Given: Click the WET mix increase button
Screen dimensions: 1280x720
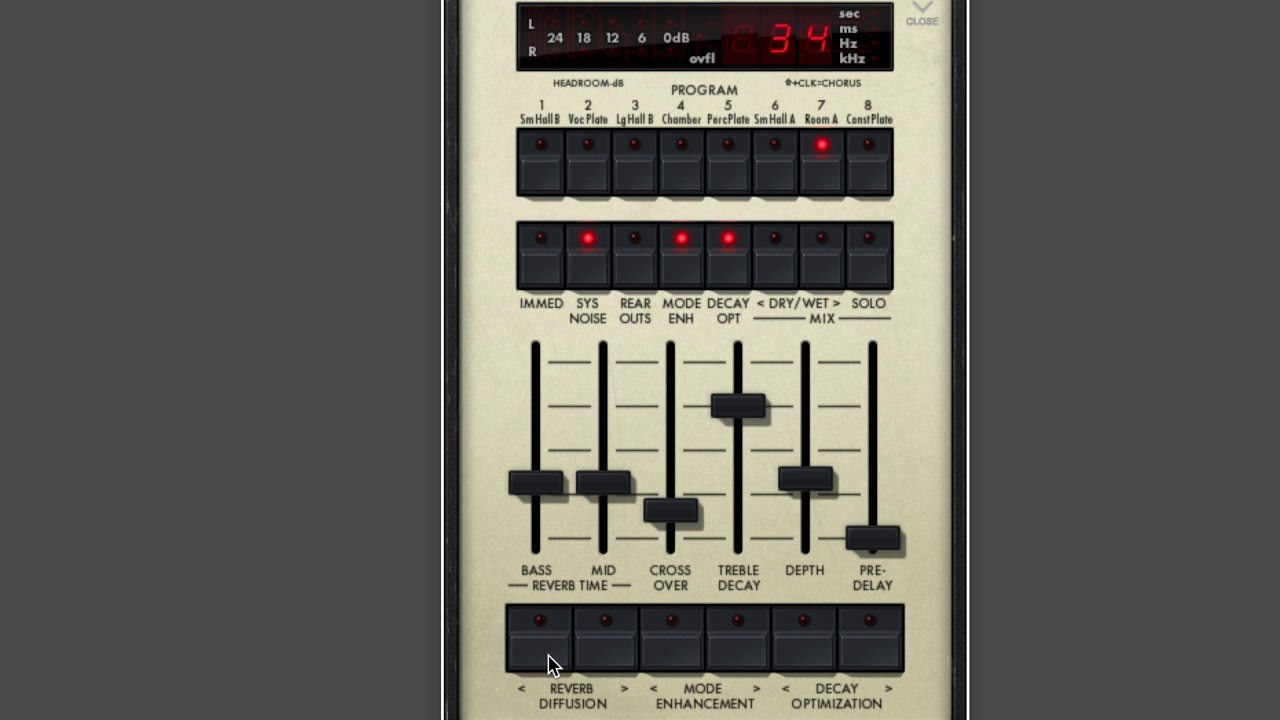Looking at the screenshot, I should 822,256.
